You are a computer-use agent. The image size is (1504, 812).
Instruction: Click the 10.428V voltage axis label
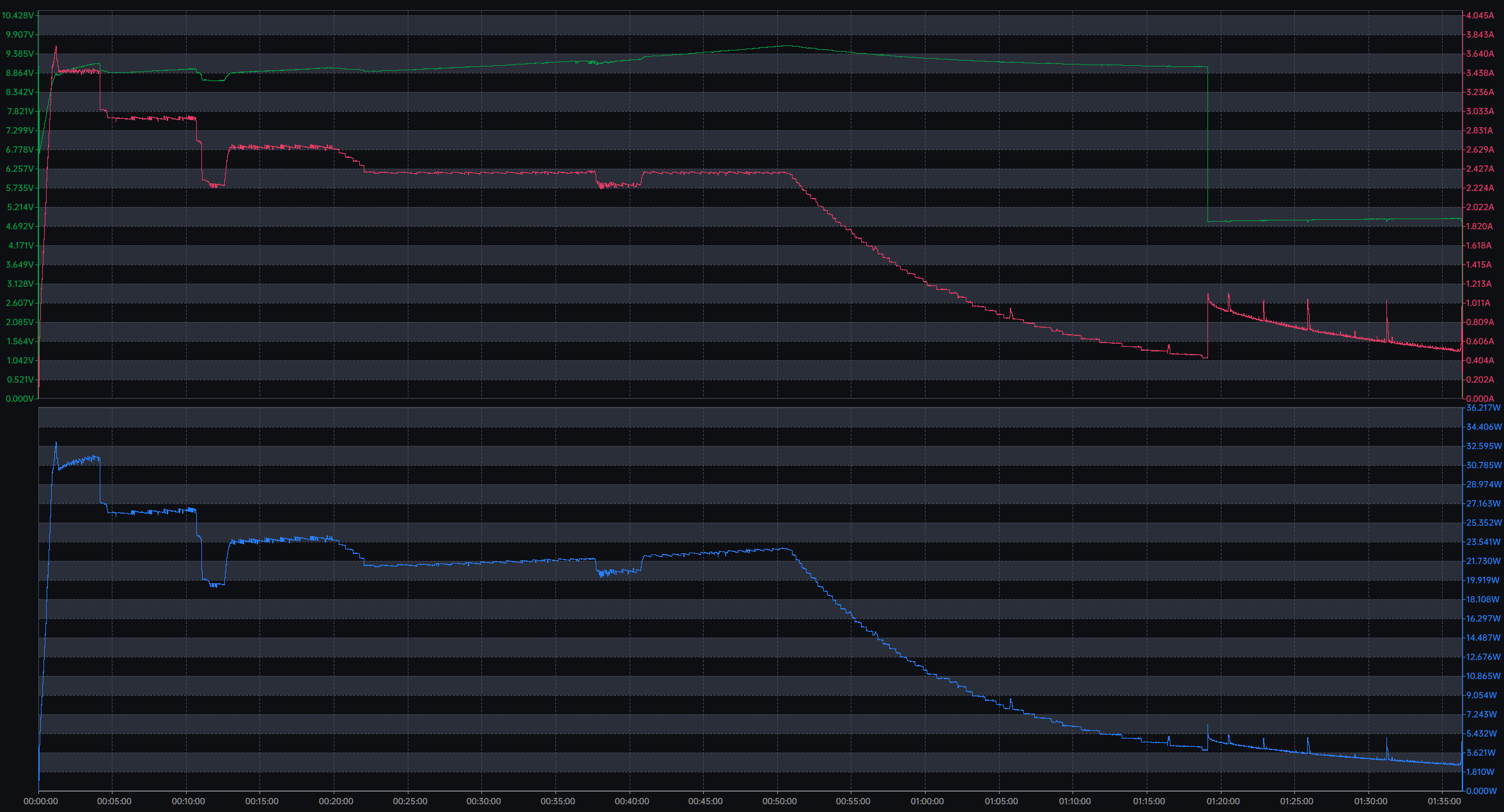(17, 15)
